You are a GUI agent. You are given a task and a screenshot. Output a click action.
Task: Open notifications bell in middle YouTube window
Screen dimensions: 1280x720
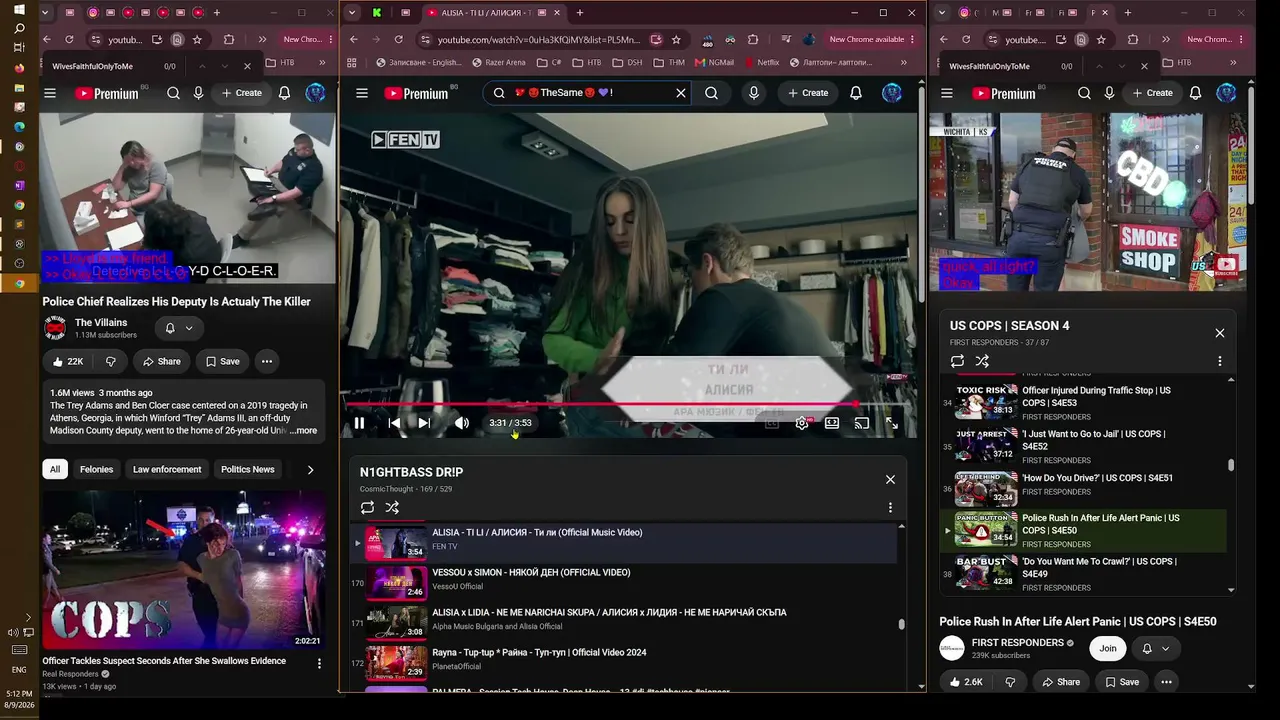(856, 93)
